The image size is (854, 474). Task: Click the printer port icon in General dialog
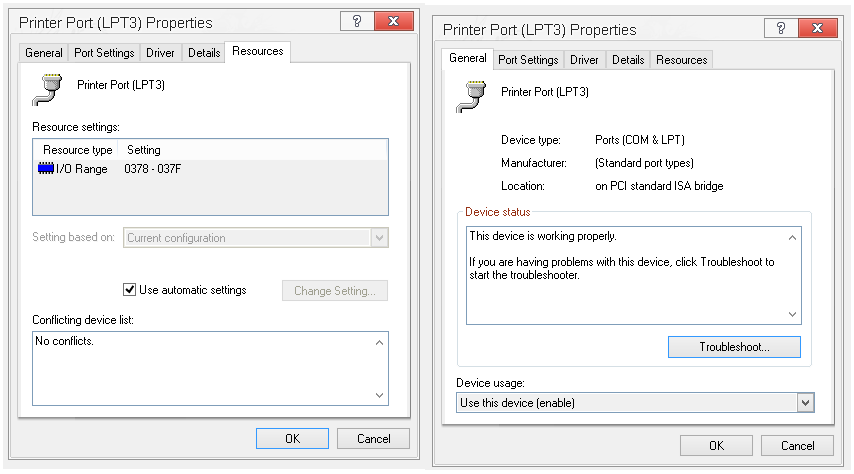[x=472, y=96]
